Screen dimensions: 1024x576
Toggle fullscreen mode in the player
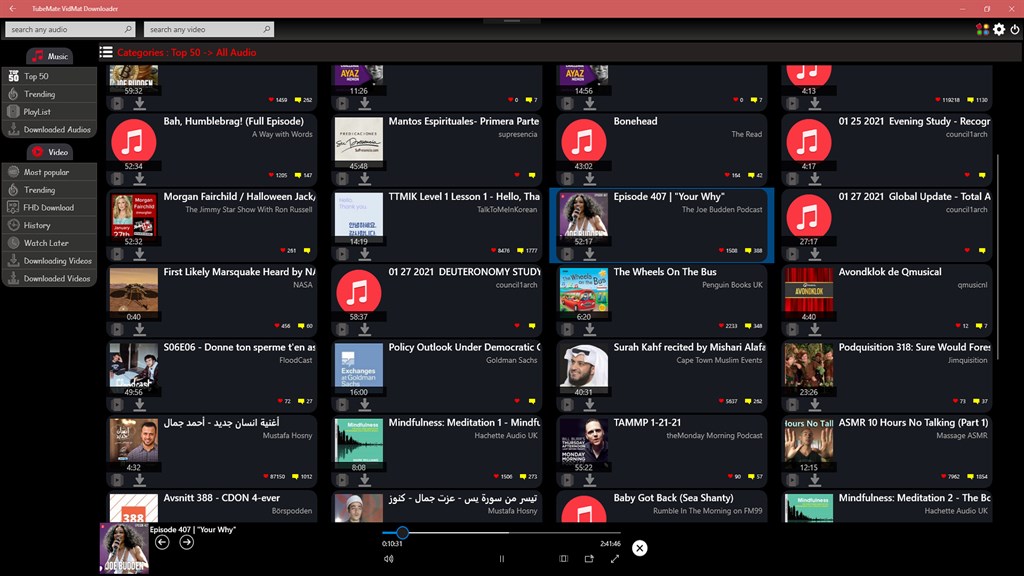coord(615,559)
